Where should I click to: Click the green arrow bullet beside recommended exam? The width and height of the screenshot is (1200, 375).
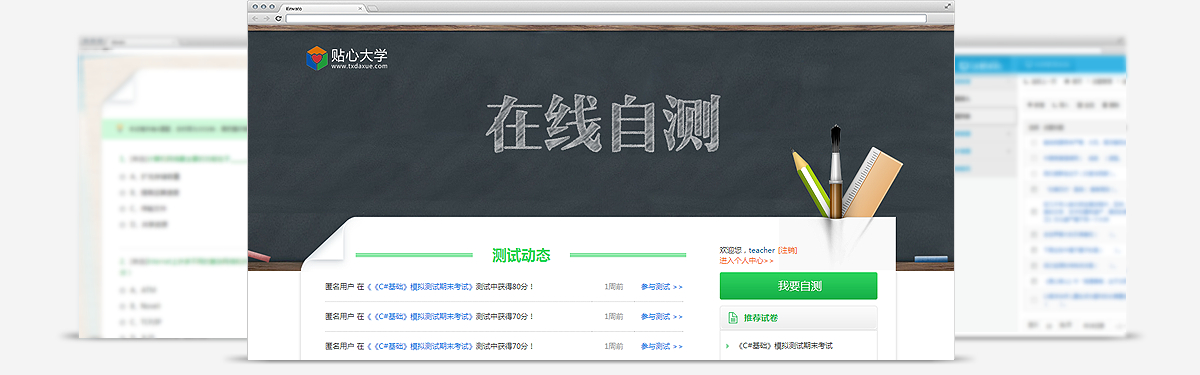pyautogui.click(x=727, y=346)
